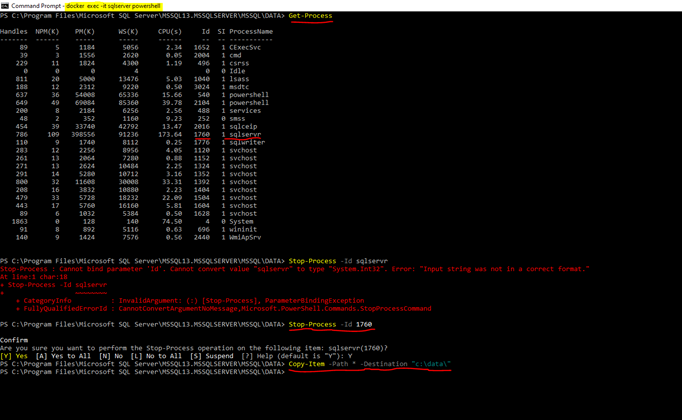Click the msdtc process name
682x420 pixels.
(239, 87)
